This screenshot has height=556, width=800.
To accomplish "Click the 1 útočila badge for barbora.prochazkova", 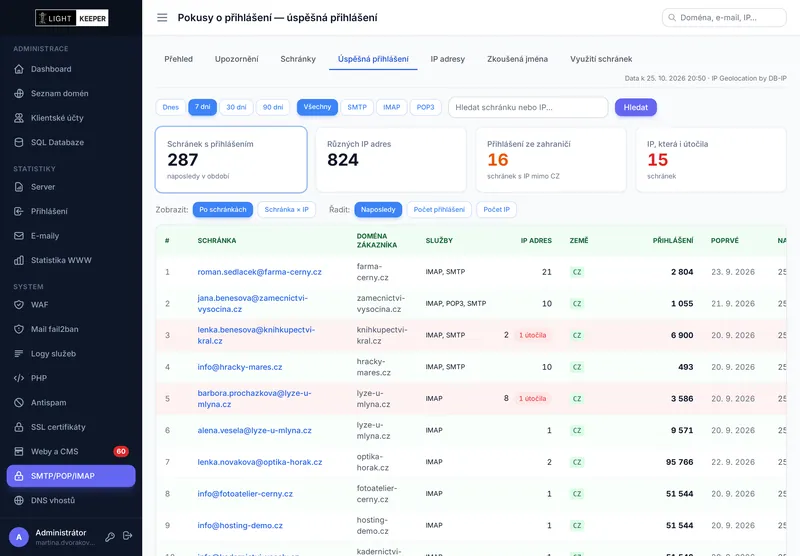I will [533, 398].
